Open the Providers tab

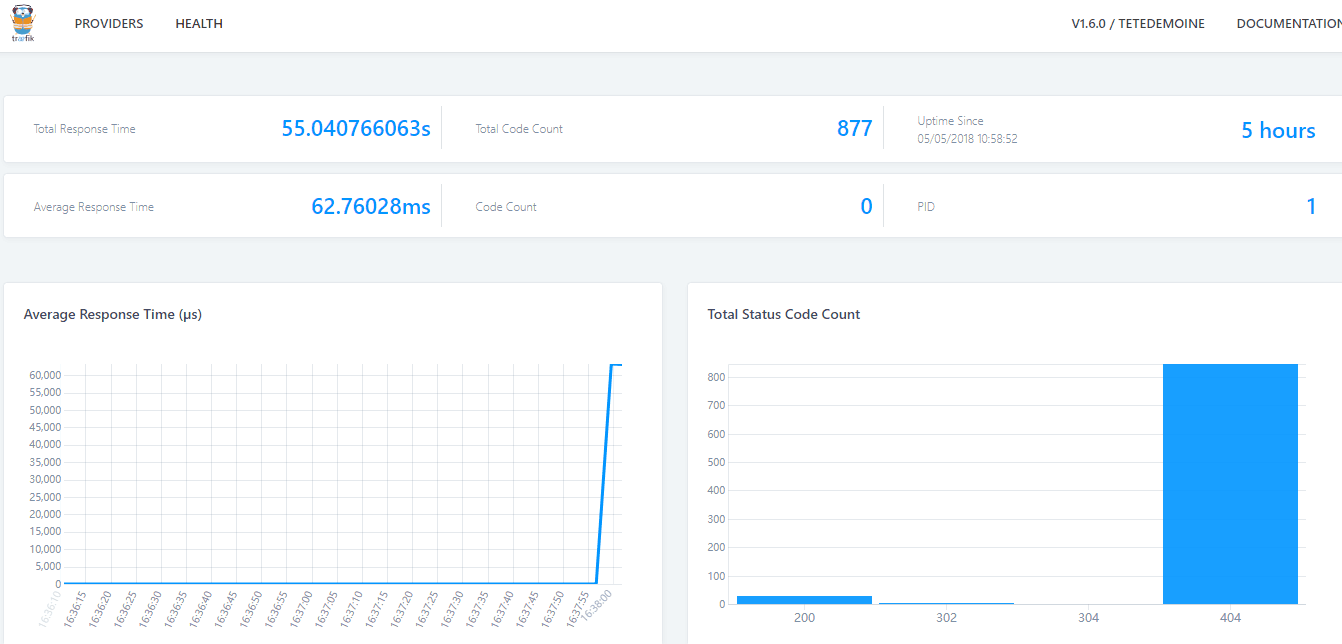[x=109, y=24]
